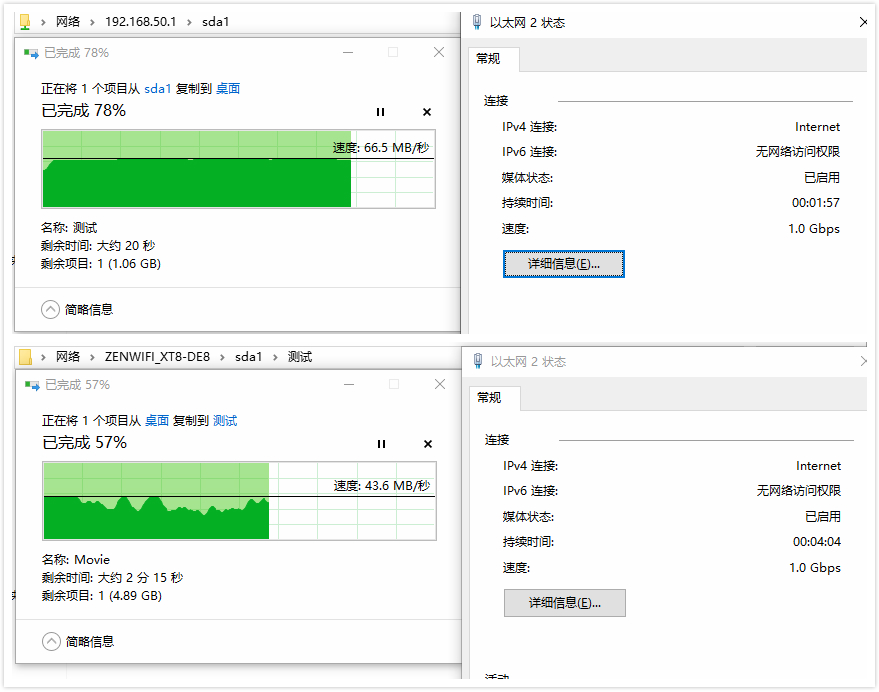The image size is (879, 692).
Task: Open 详细信息(E) in the top Ethernet dialog
Action: pos(563,263)
